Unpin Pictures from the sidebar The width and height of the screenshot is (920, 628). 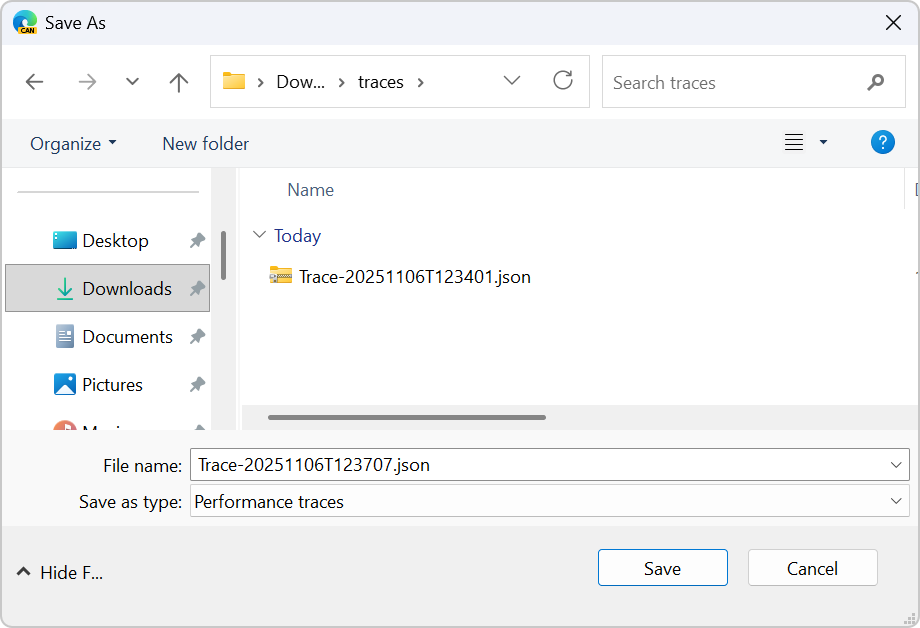point(197,384)
